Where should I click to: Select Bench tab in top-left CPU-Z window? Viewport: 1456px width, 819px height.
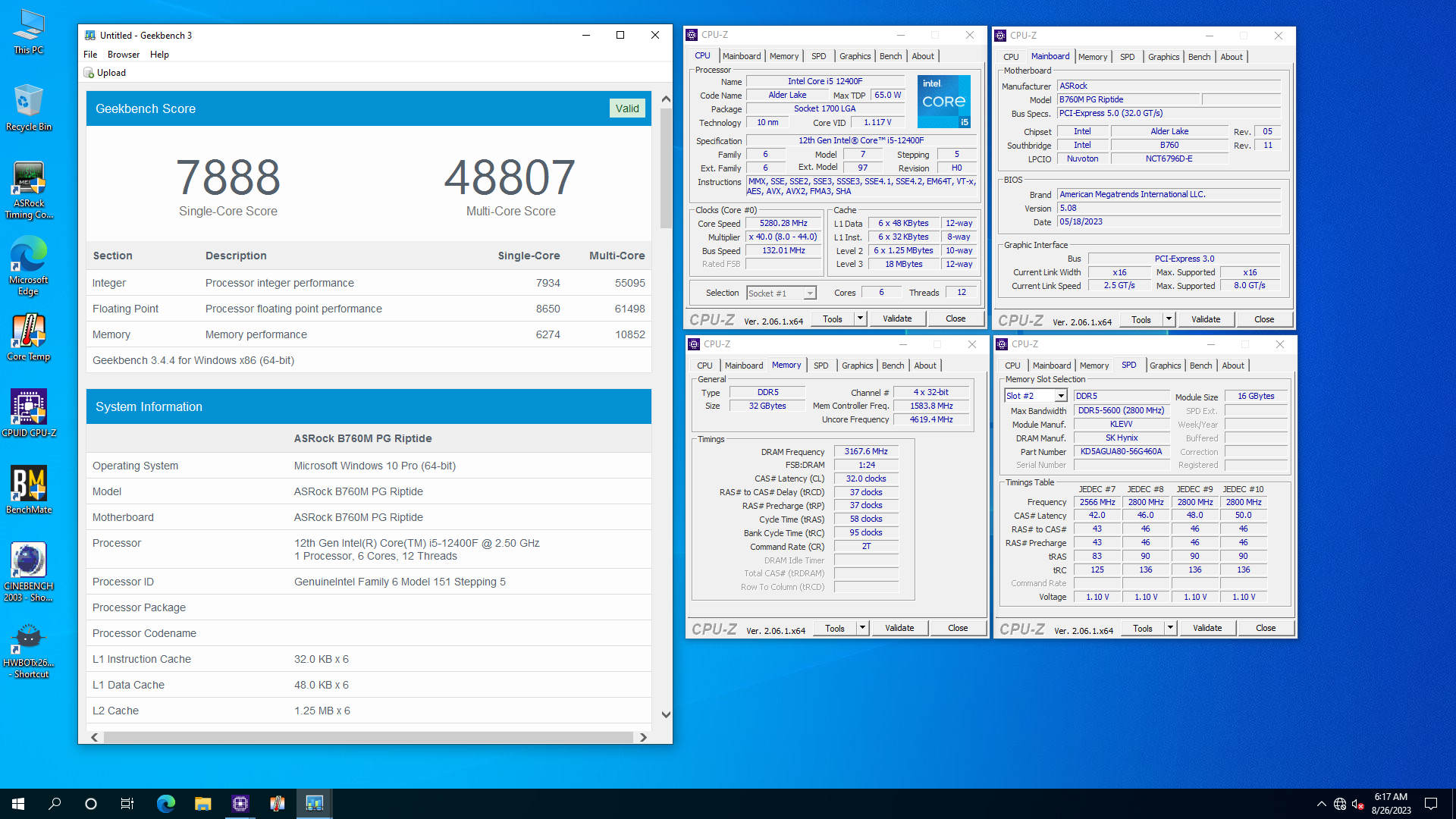coord(890,56)
